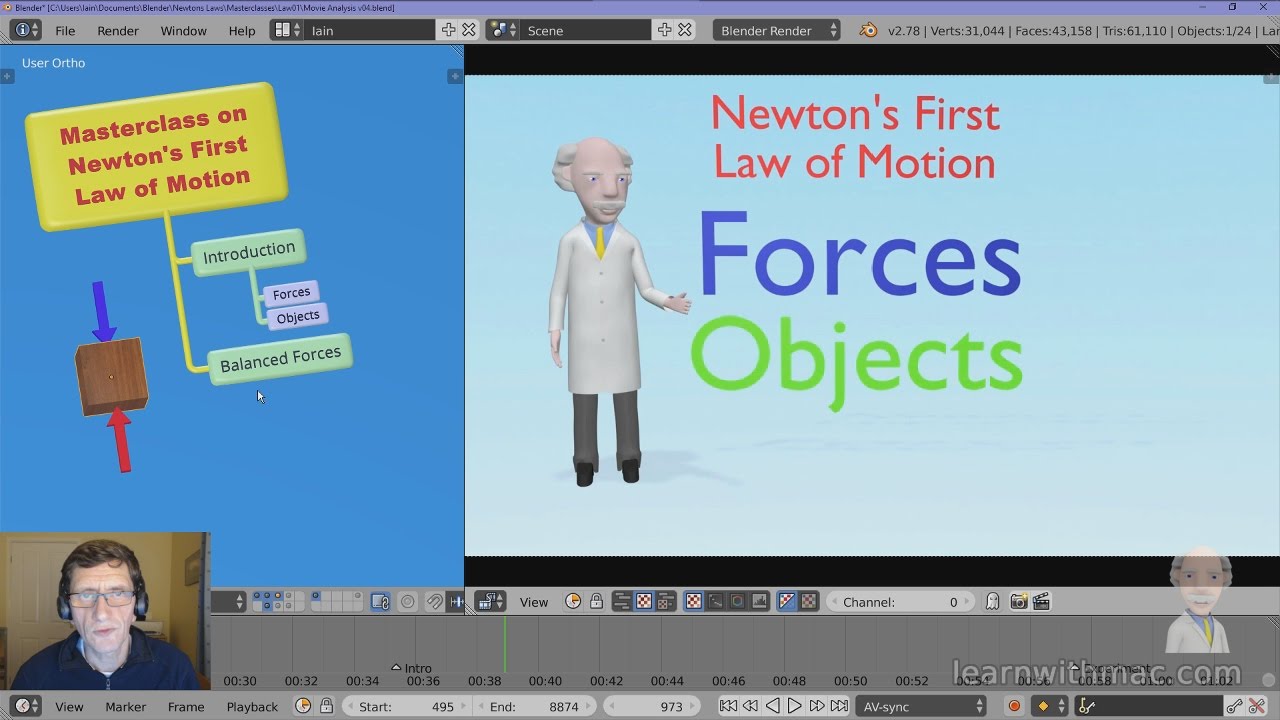The image size is (1280, 720).
Task: Switch to Image Preview view mode
Action: coord(644,602)
